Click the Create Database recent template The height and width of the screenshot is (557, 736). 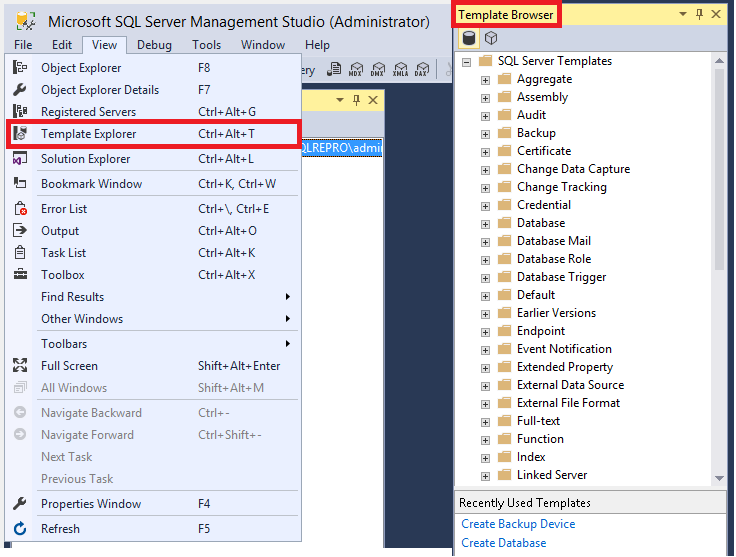coord(504,543)
